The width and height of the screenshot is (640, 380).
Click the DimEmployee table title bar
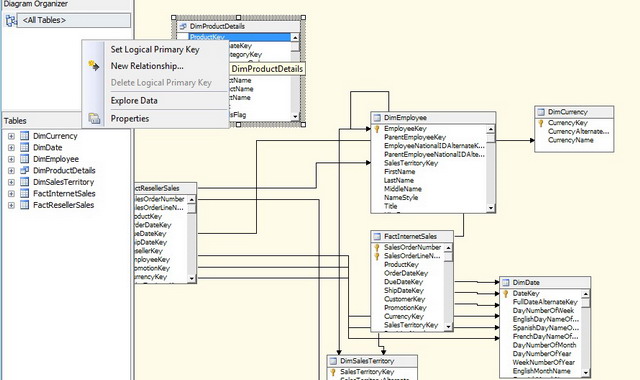pyautogui.click(x=433, y=118)
